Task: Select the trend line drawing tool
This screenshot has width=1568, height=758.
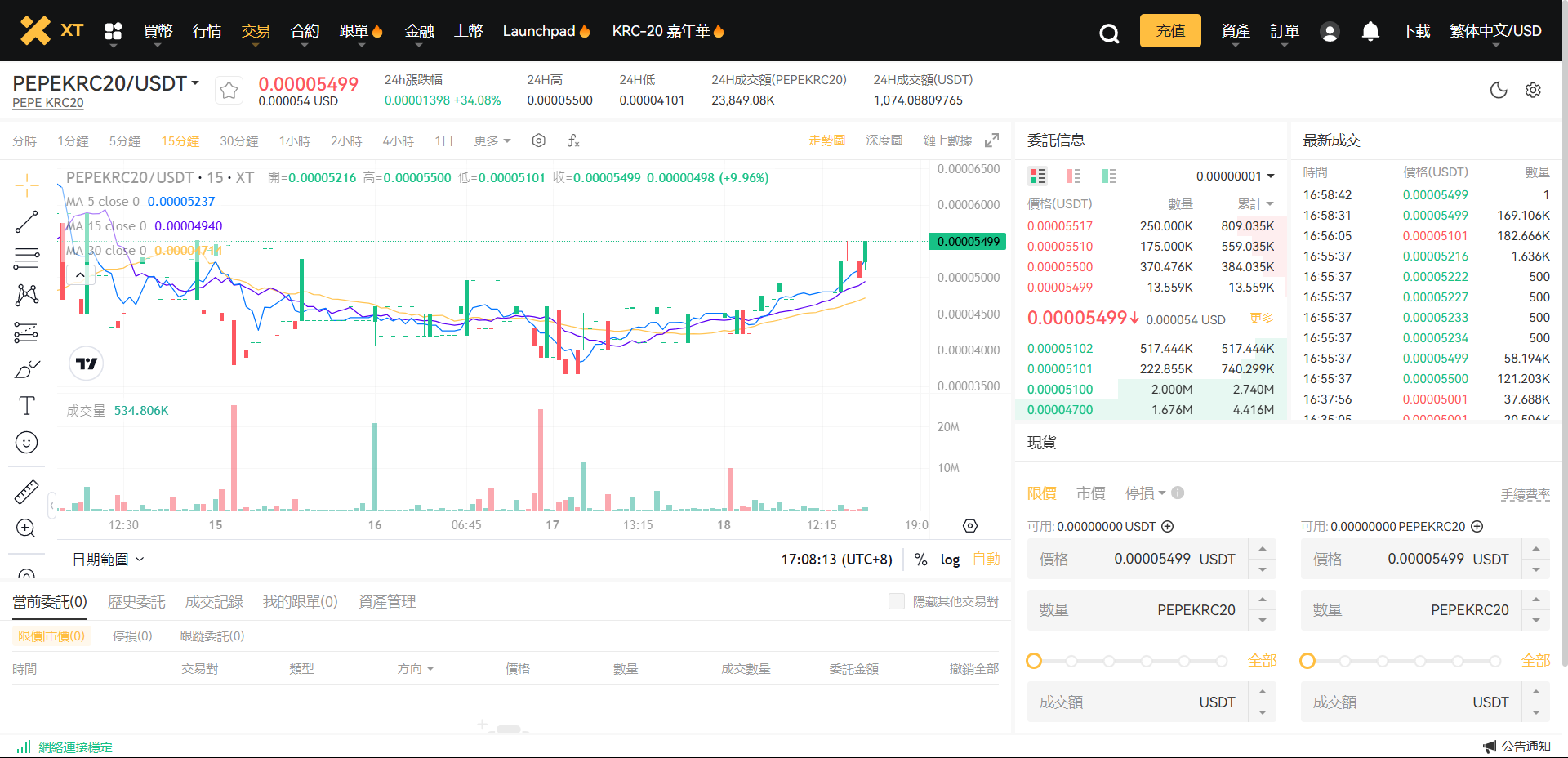Action: (27, 221)
